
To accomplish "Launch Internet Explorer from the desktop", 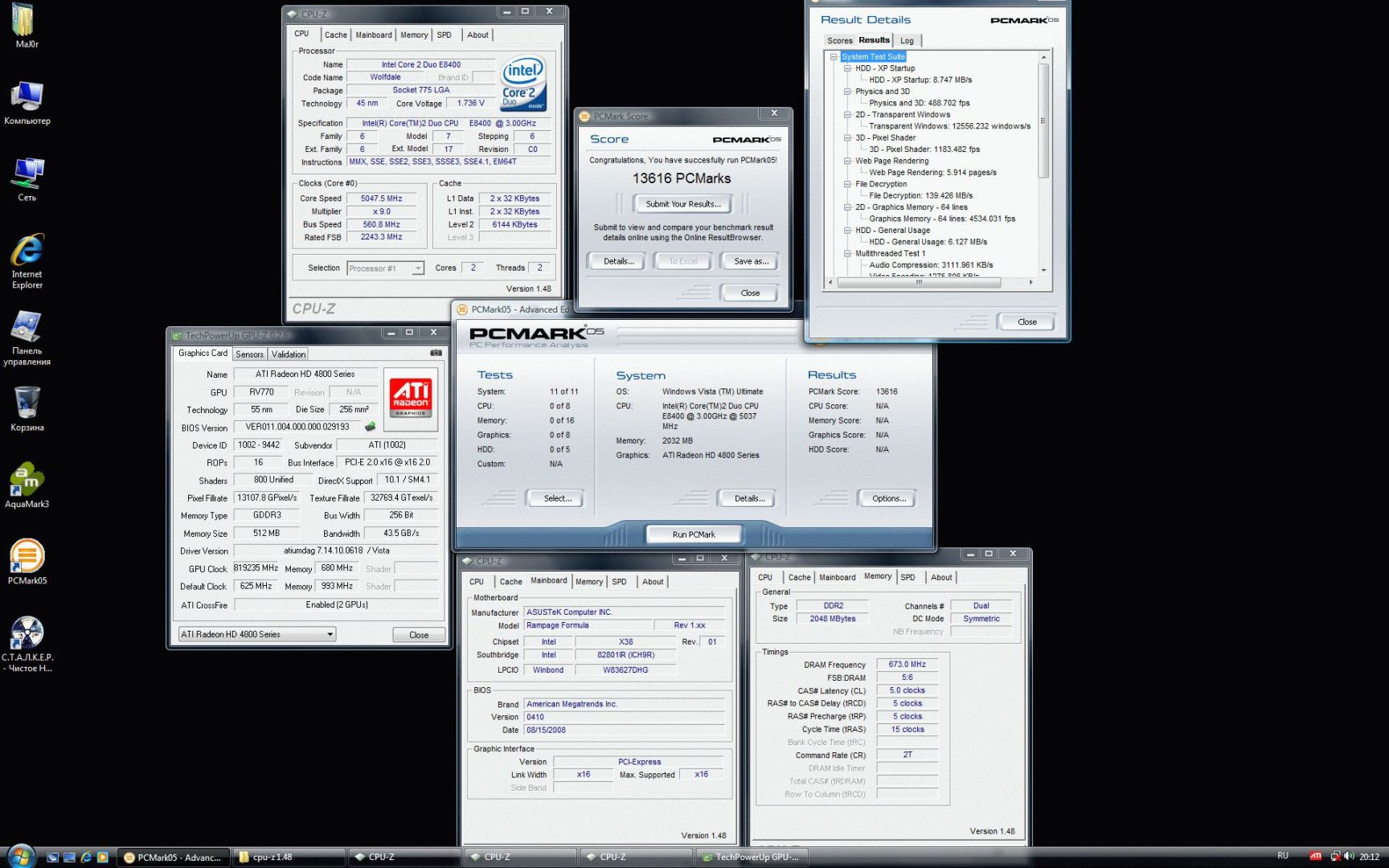I will [27, 260].
